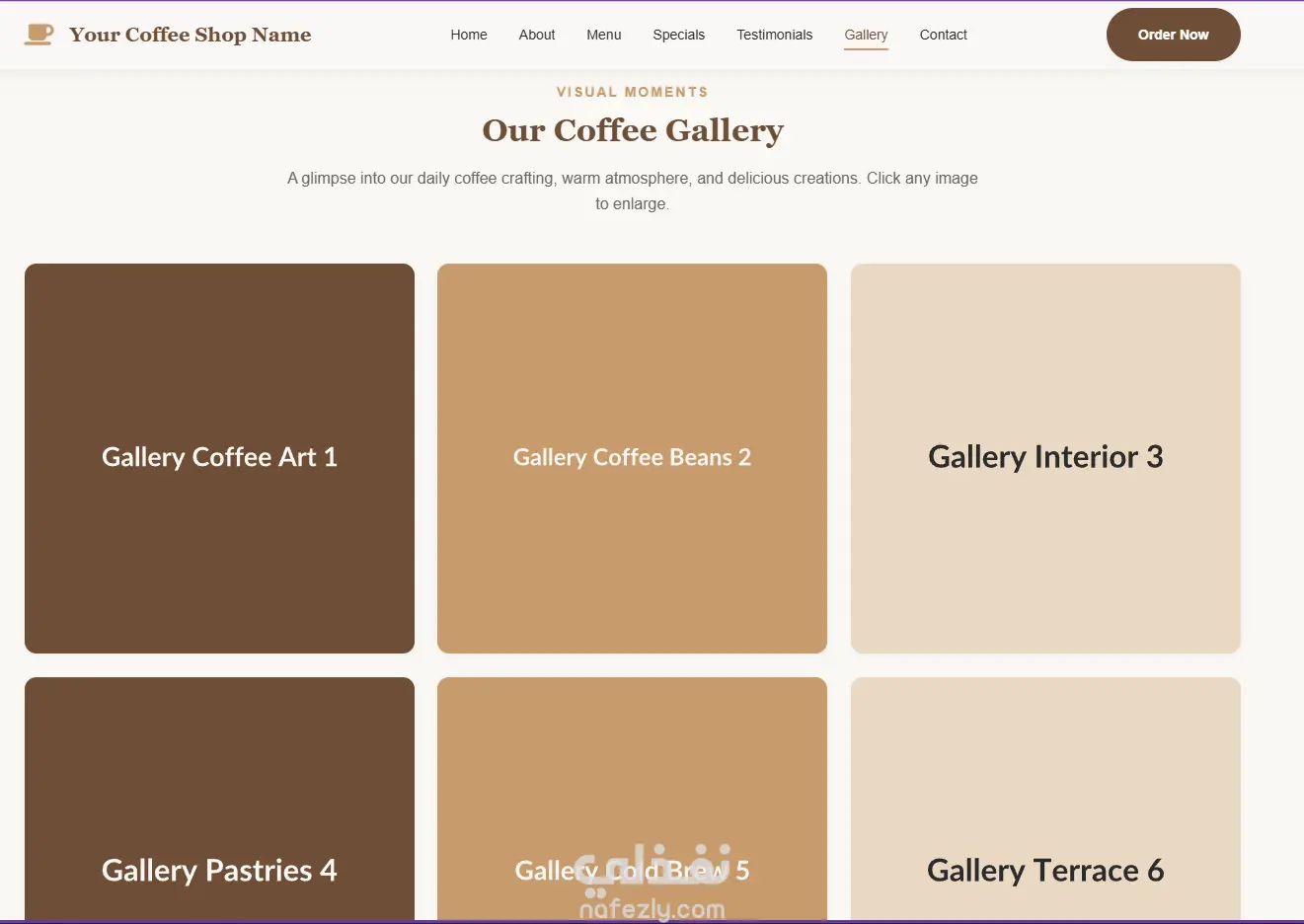Open the Home navigation link
1304x924 pixels.
pos(469,35)
